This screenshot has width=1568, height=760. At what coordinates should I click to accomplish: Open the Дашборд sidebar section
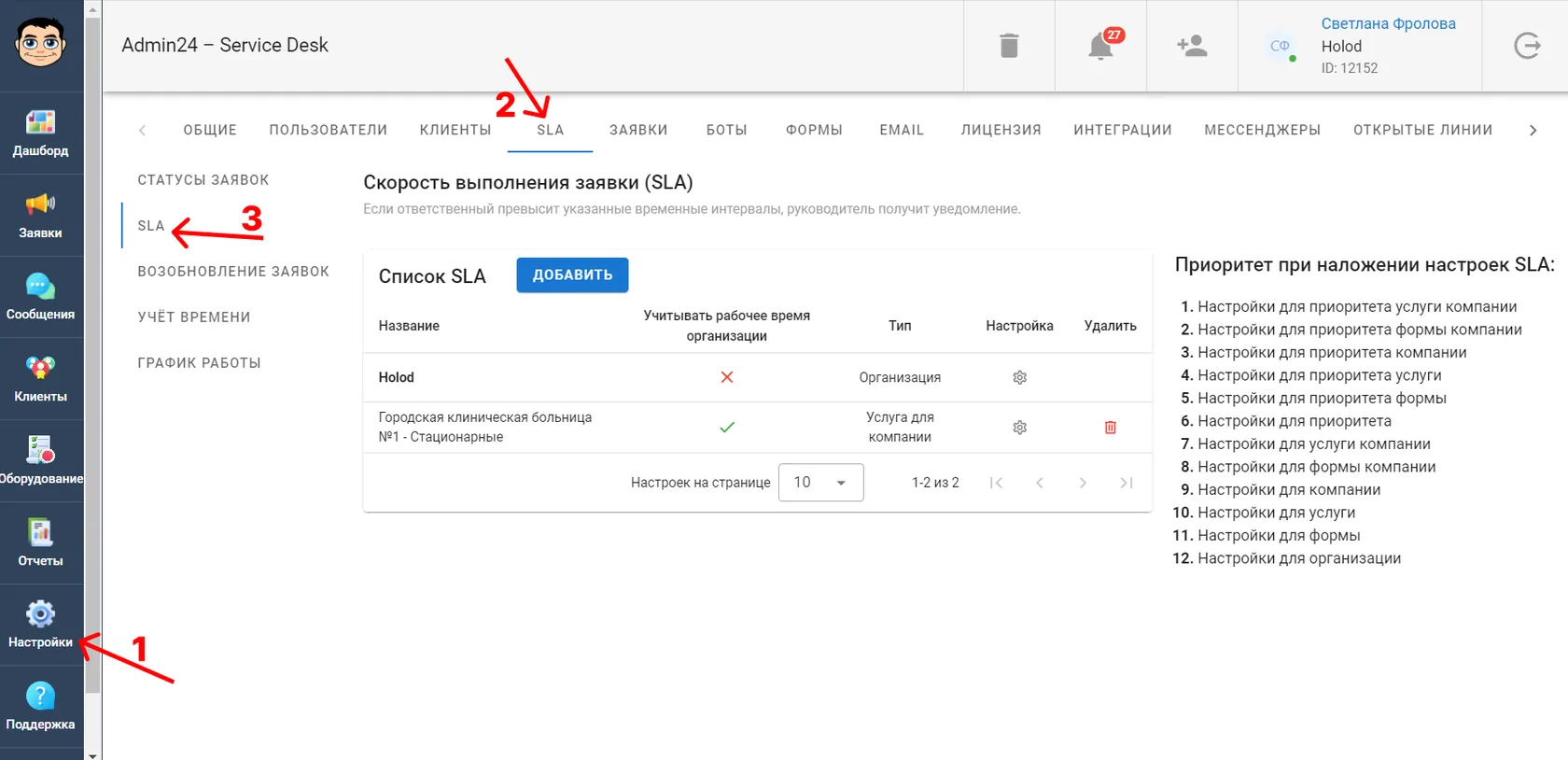(41, 133)
